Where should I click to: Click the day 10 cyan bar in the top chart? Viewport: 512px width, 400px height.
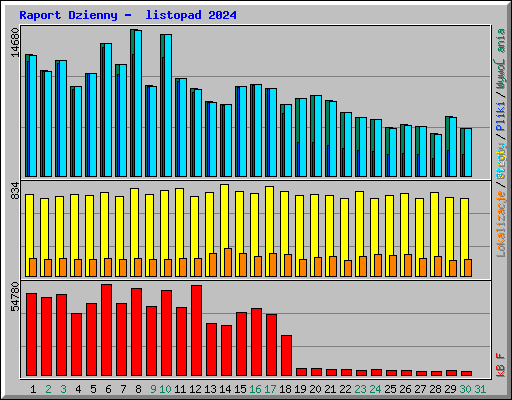[x=168, y=105]
